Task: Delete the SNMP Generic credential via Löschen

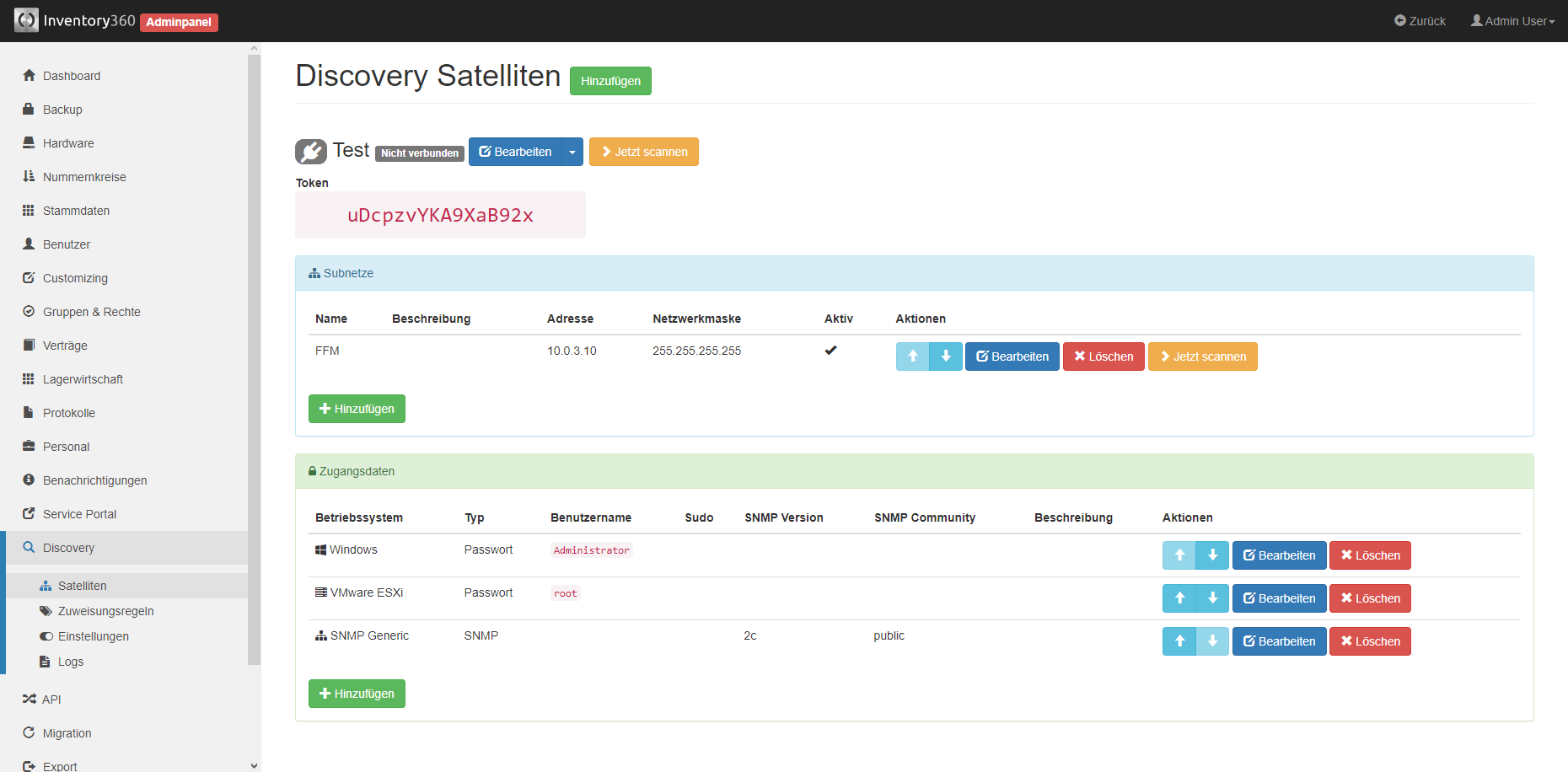Action: coord(1370,641)
